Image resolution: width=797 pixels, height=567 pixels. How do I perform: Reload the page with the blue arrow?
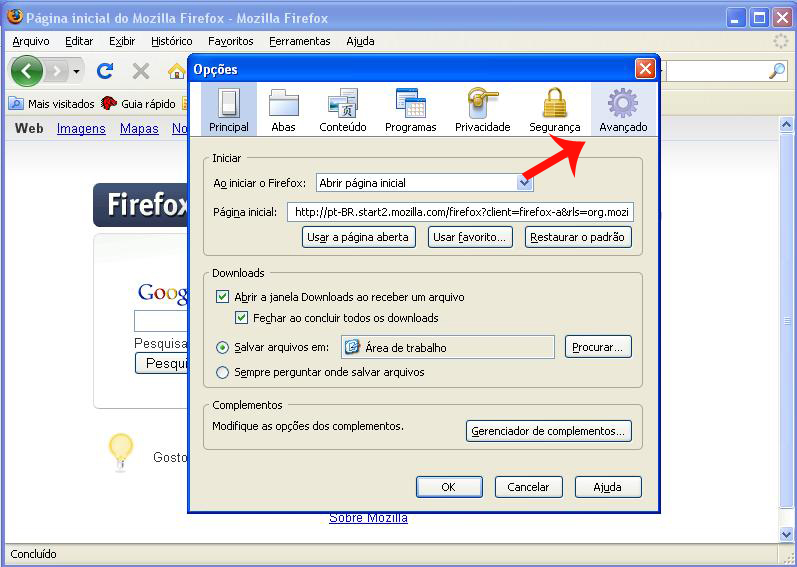pos(105,71)
